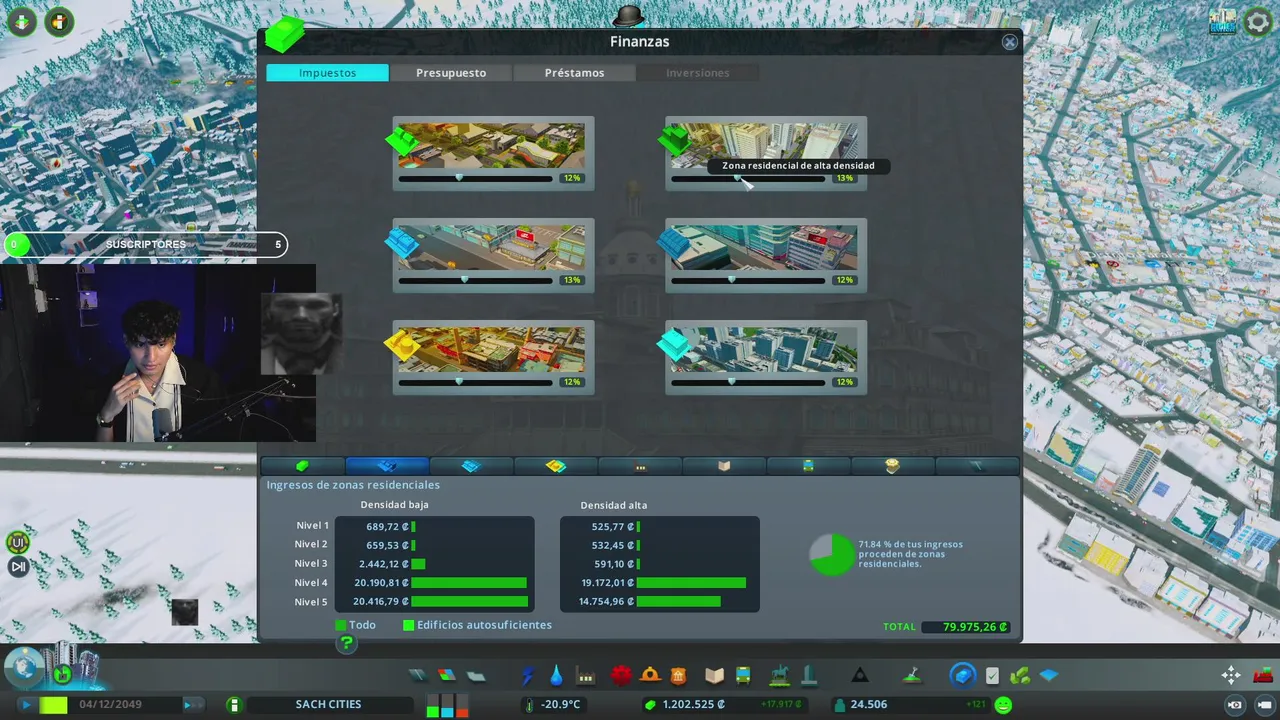
Task: Open the Electricity lightning bolt menu
Action: [528, 676]
